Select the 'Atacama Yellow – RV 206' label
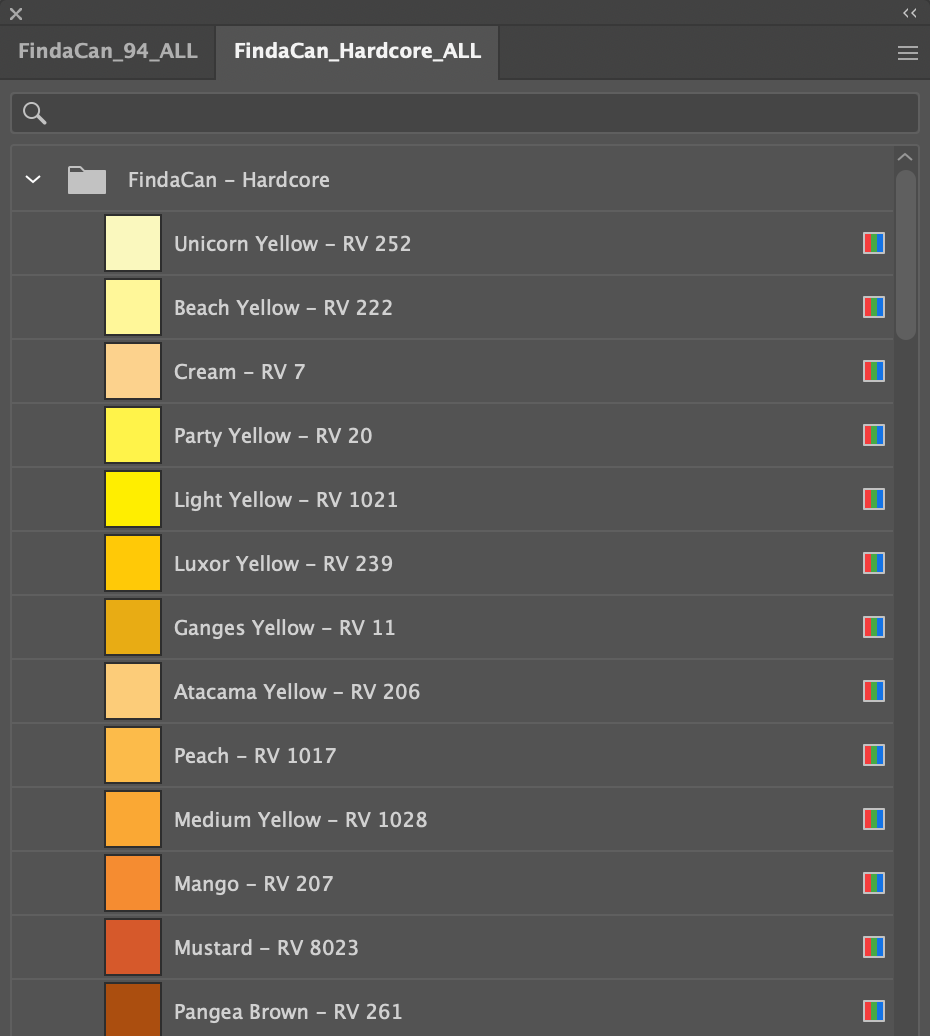 (x=297, y=692)
